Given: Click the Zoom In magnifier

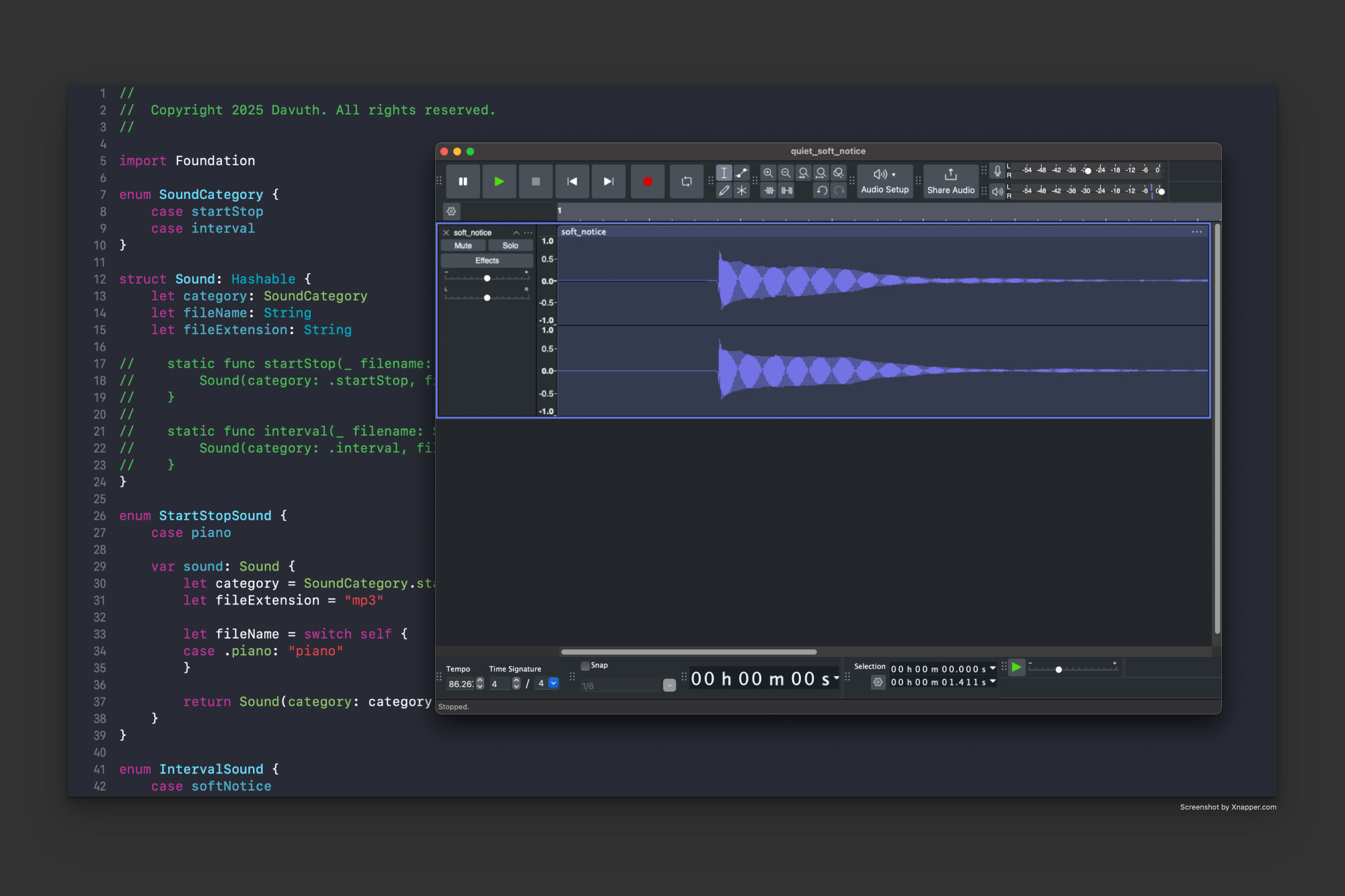Looking at the screenshot, I should click(x=768, y=173).
